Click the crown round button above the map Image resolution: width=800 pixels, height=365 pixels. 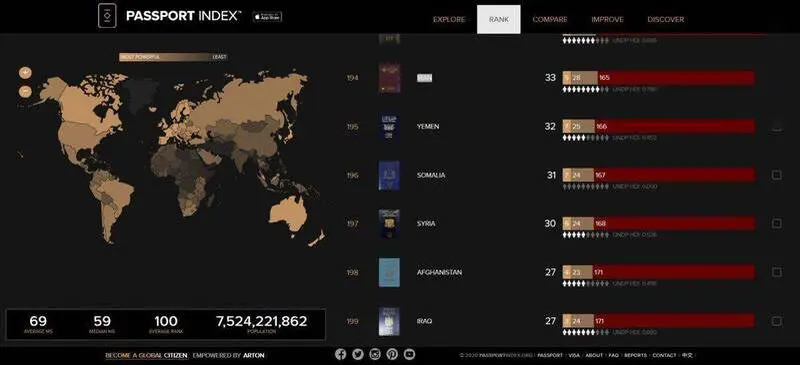tap(26, 72)
